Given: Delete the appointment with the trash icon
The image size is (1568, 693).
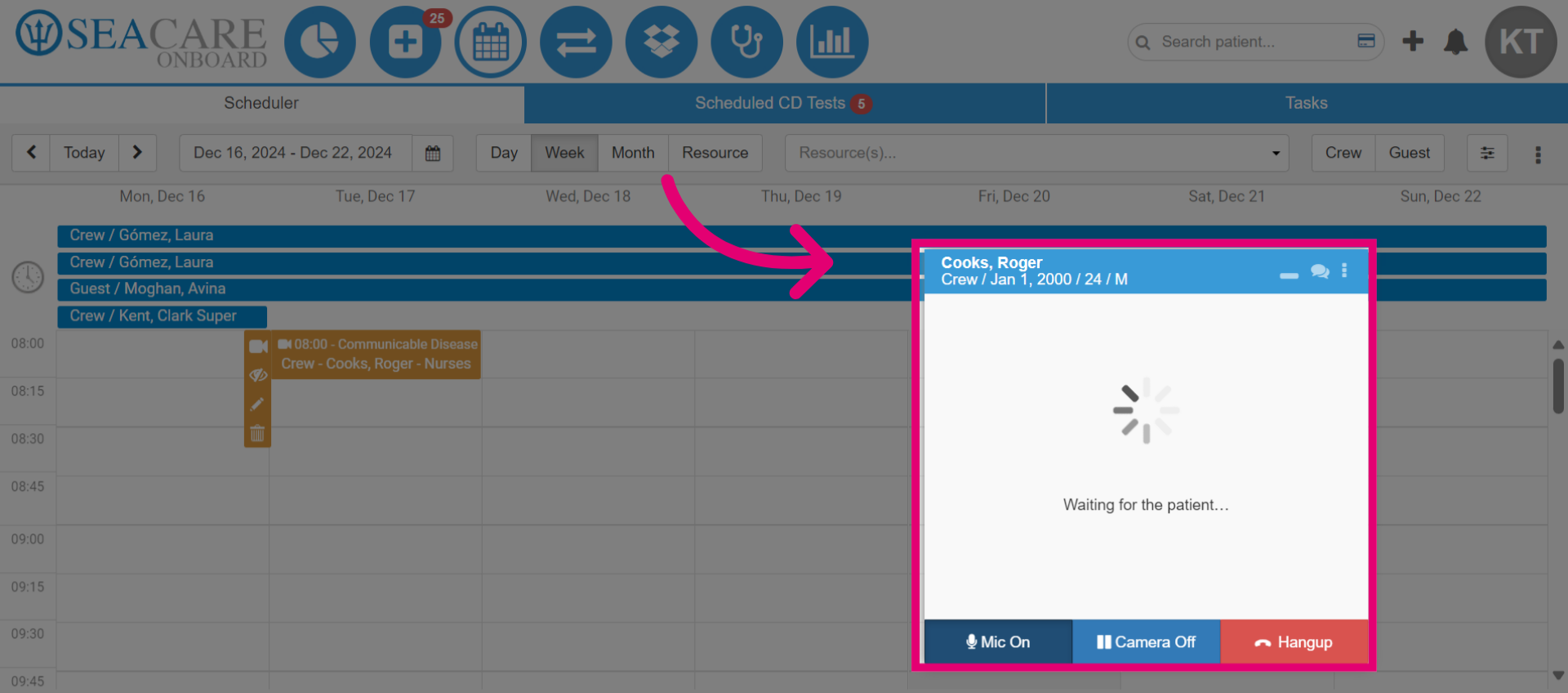Looking at the screenshot, I should point(257,433).
